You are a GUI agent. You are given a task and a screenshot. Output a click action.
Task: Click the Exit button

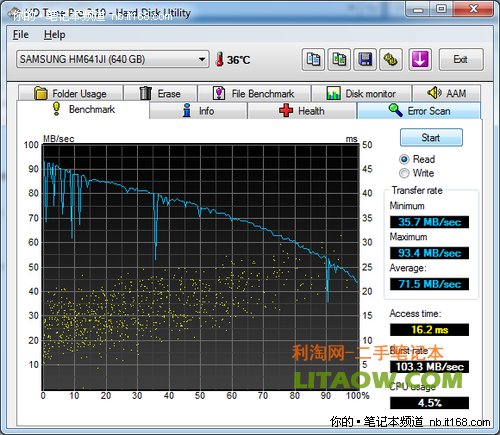(461, 60)
